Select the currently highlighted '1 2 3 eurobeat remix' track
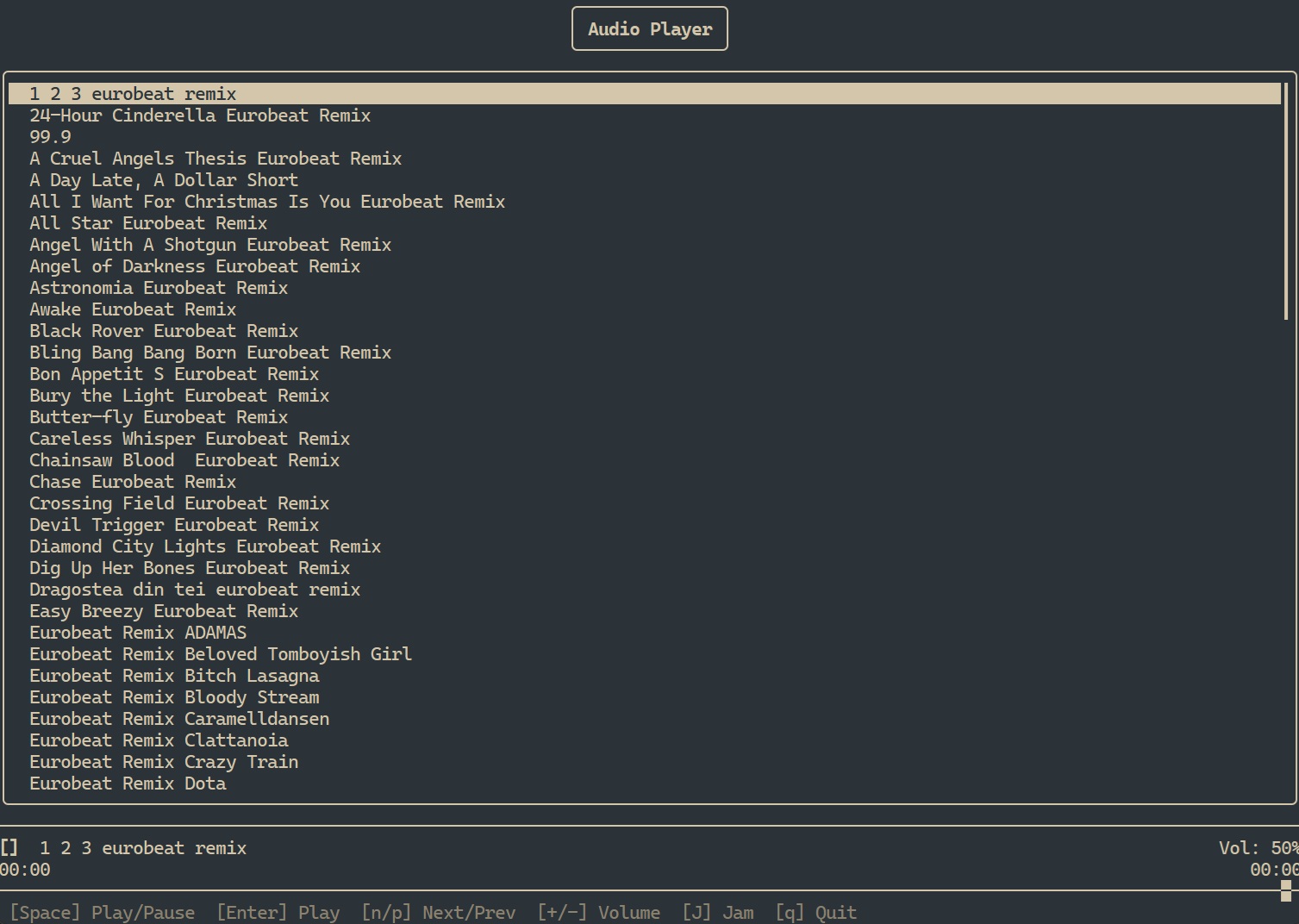Image resolution: width=1299 pixels, height=924 pixels. (133, 93)
